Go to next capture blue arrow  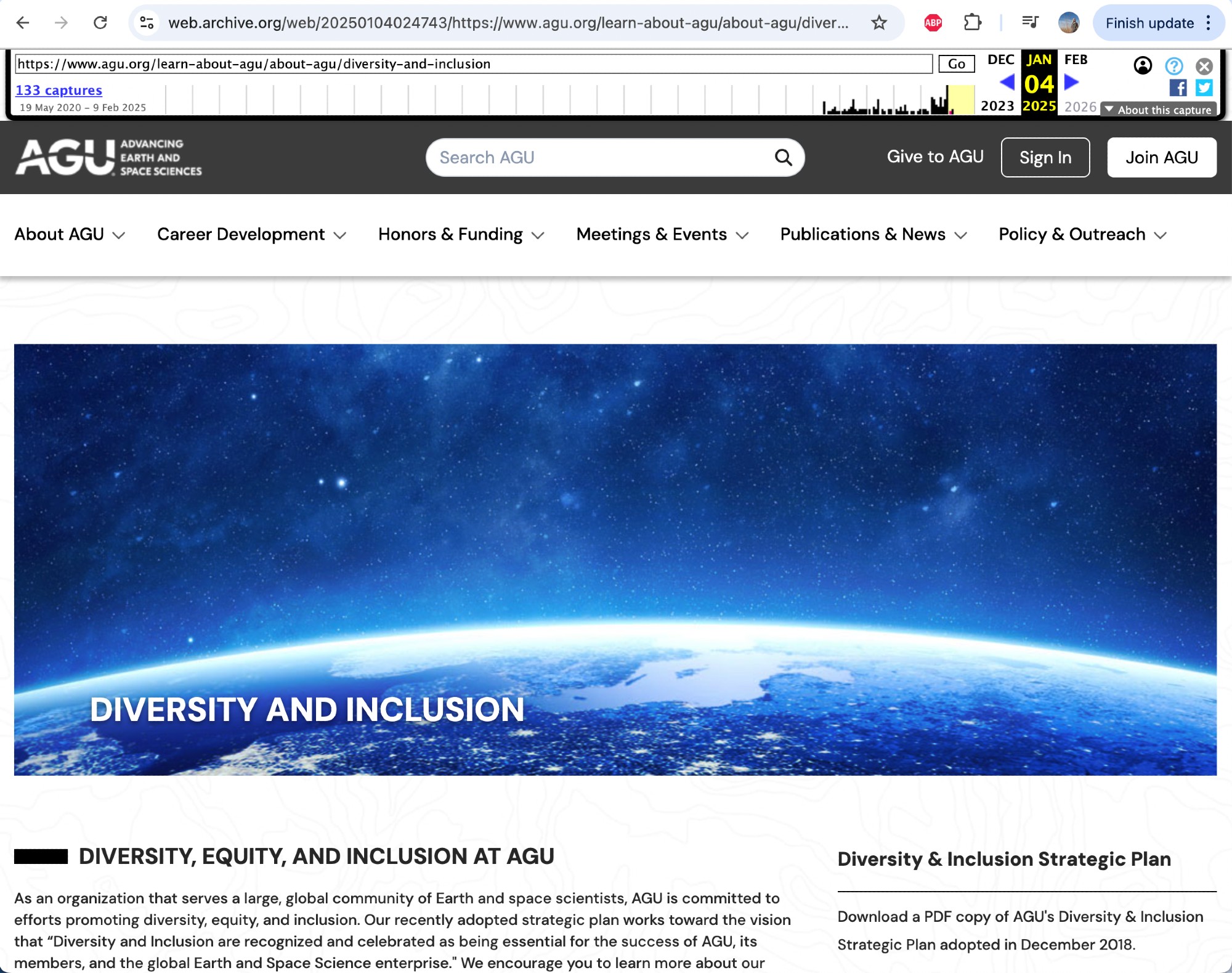click(1072, 82)
